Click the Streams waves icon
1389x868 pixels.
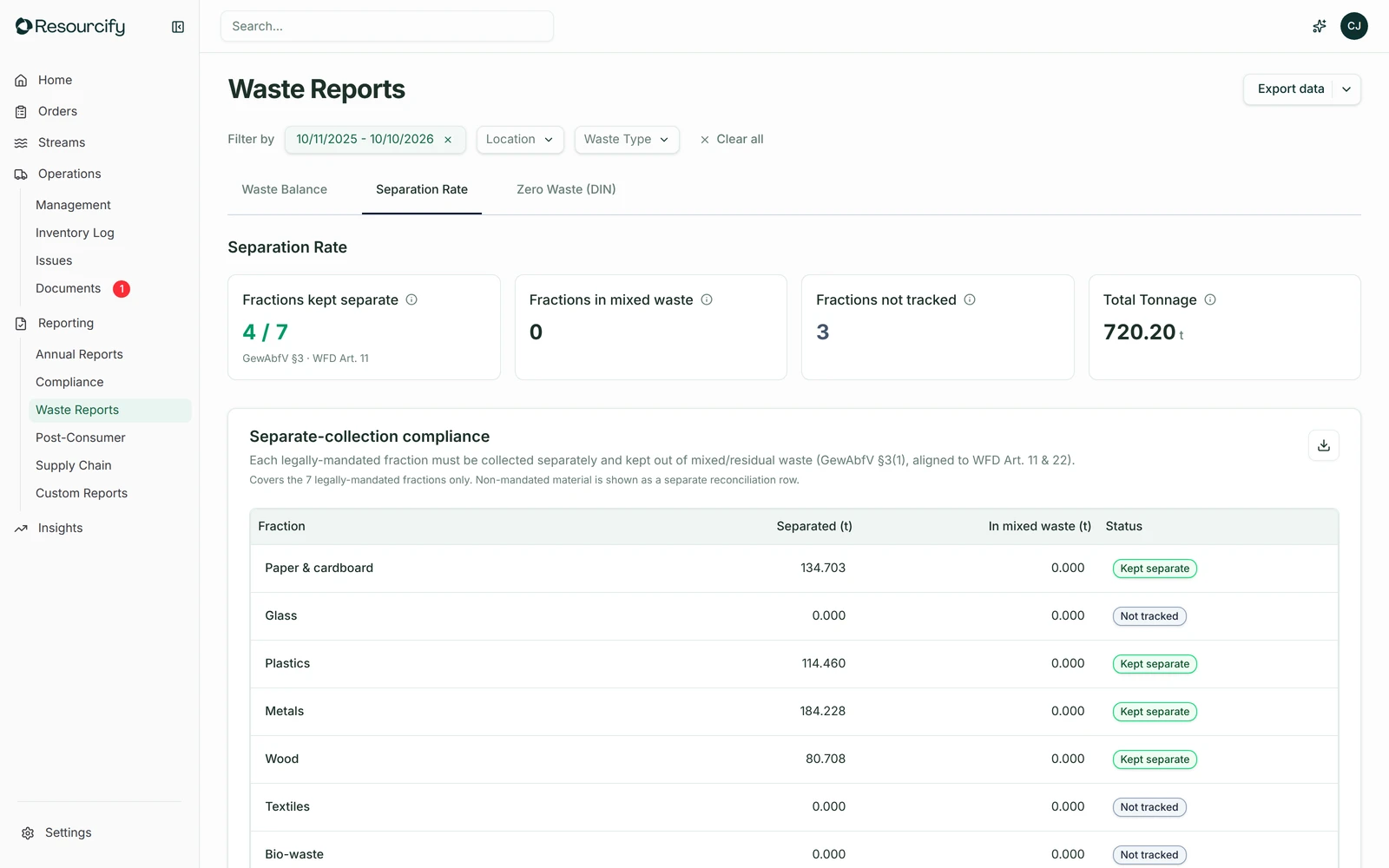point(21,142)
